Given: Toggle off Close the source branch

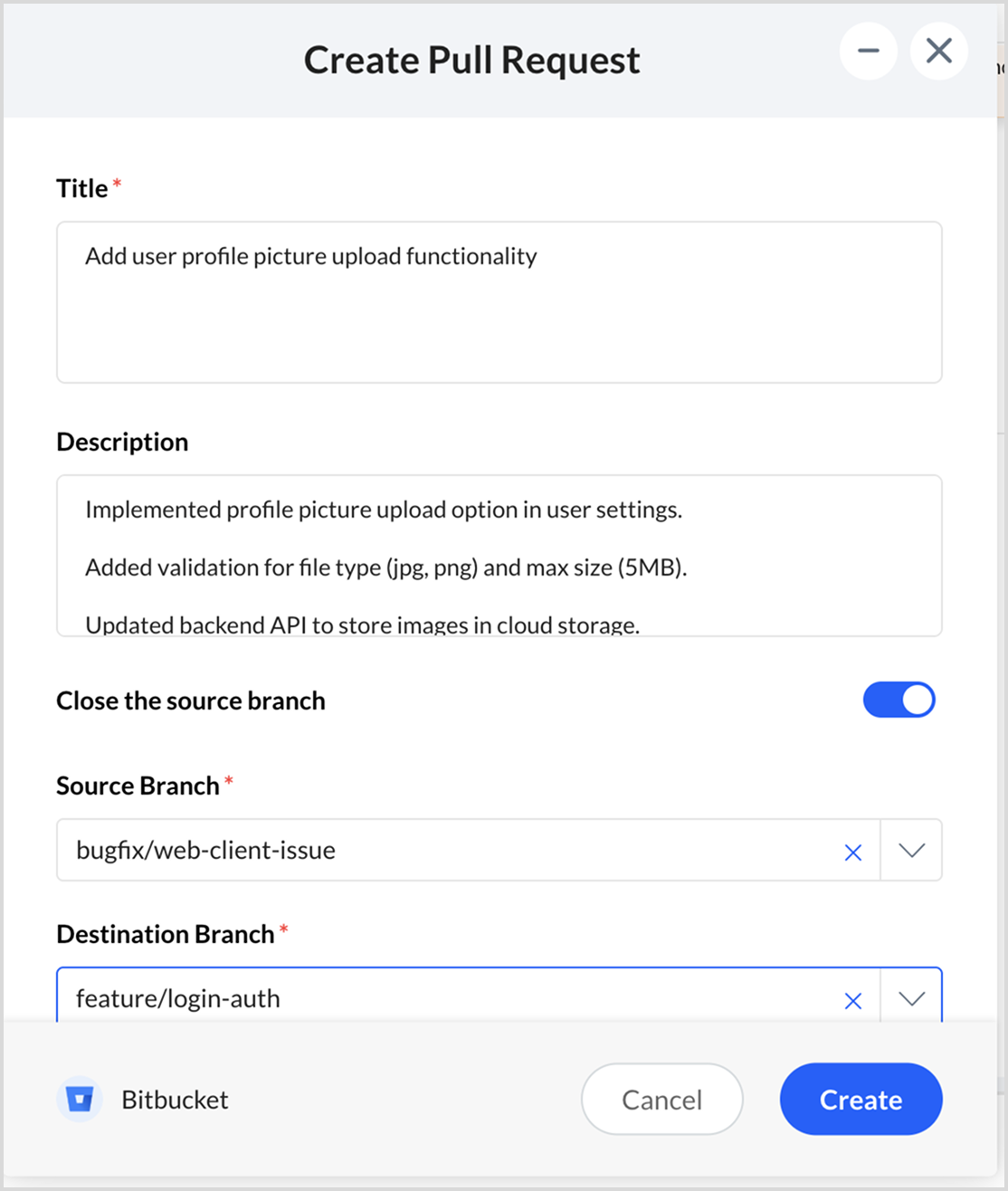Looking at the screenshot, I should 899,700.
